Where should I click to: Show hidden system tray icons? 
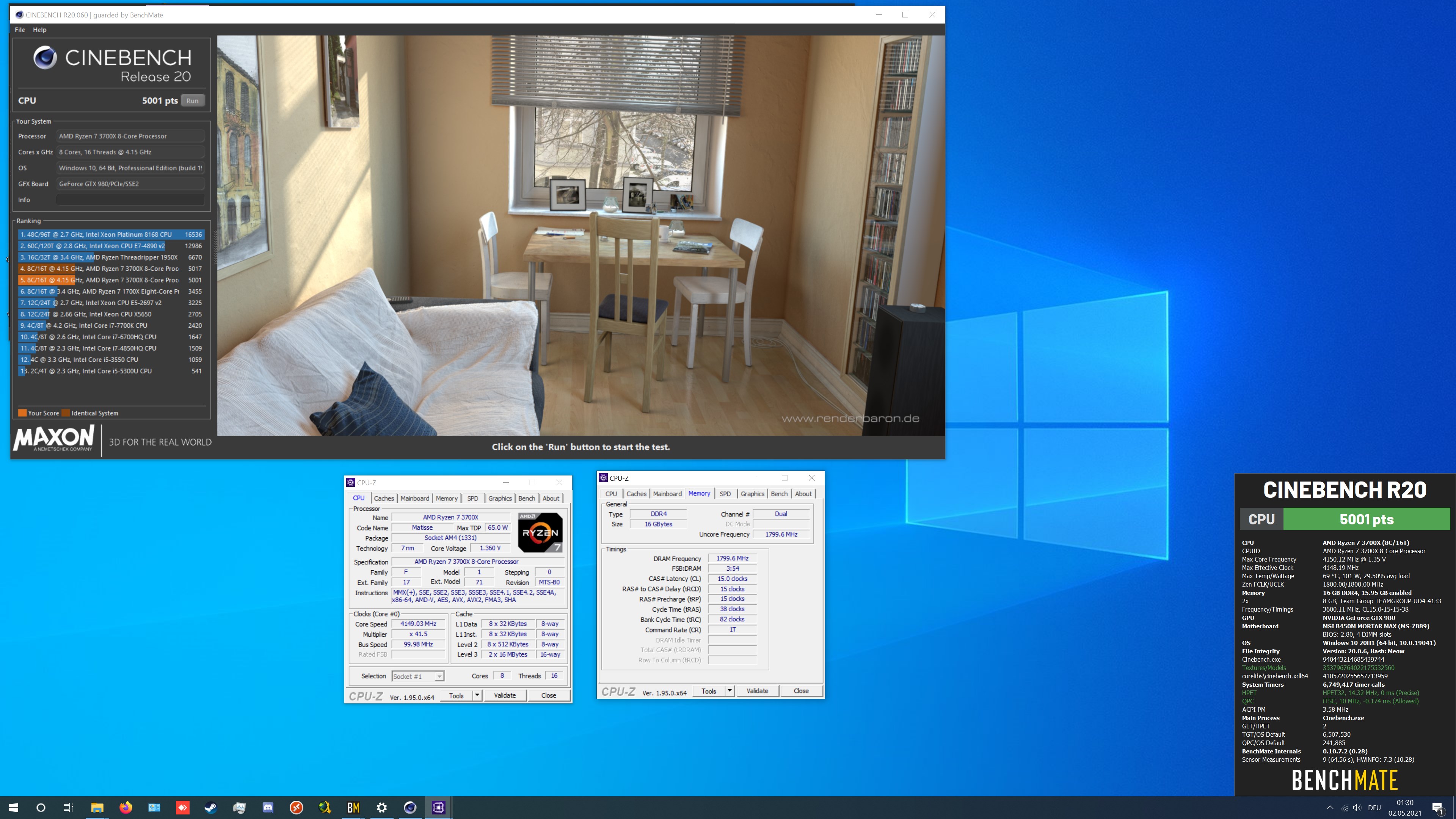pos(1329,808)
